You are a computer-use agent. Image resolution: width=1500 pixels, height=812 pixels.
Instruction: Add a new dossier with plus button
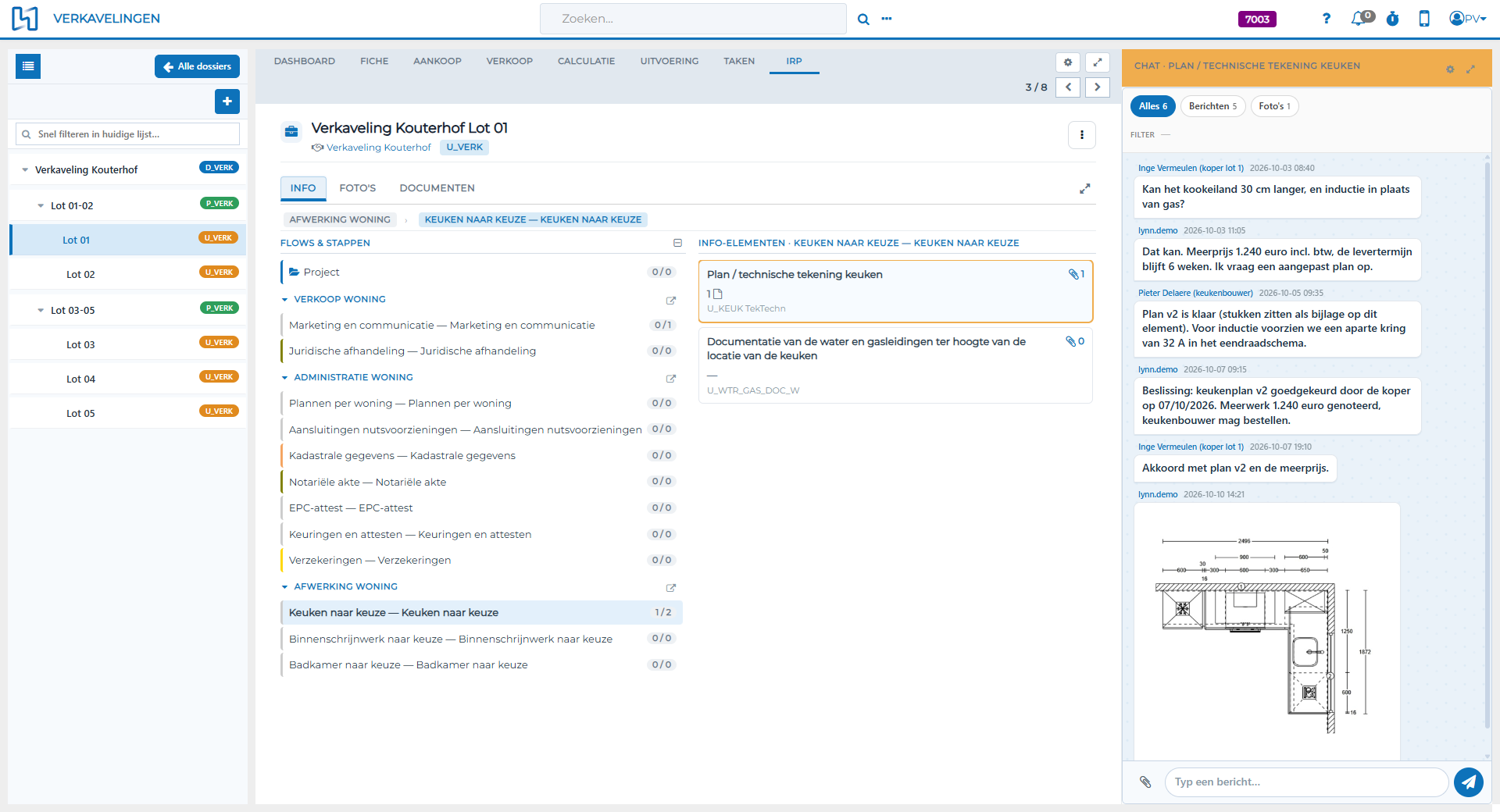point(227,101)
